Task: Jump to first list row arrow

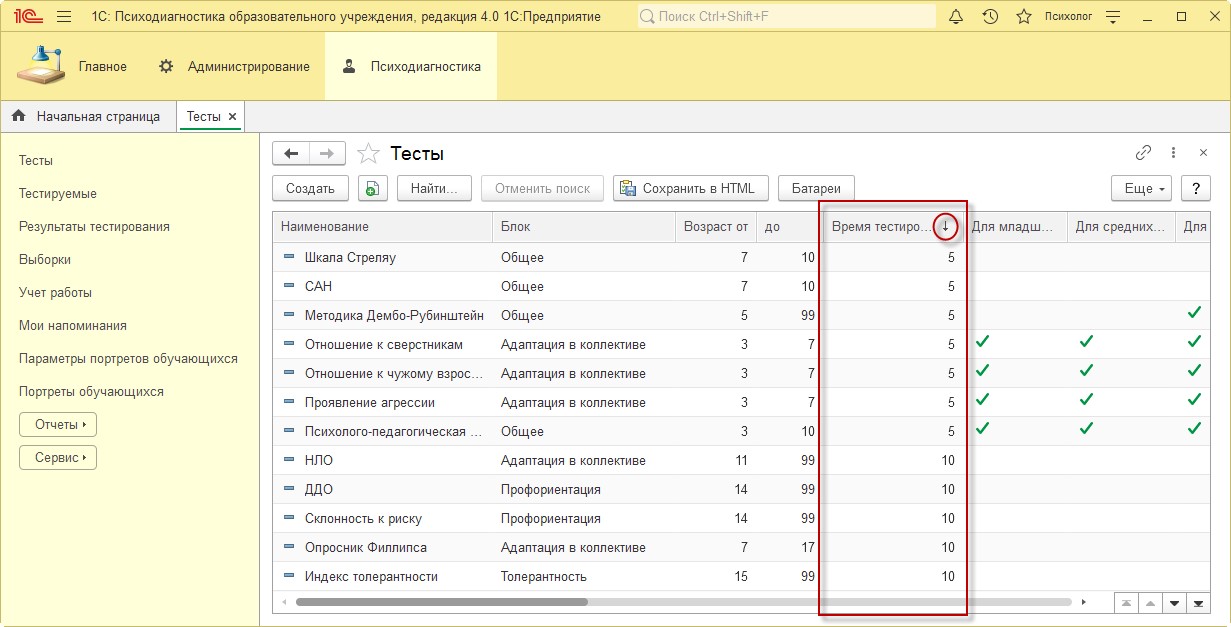Action: tap(1126, 603)
